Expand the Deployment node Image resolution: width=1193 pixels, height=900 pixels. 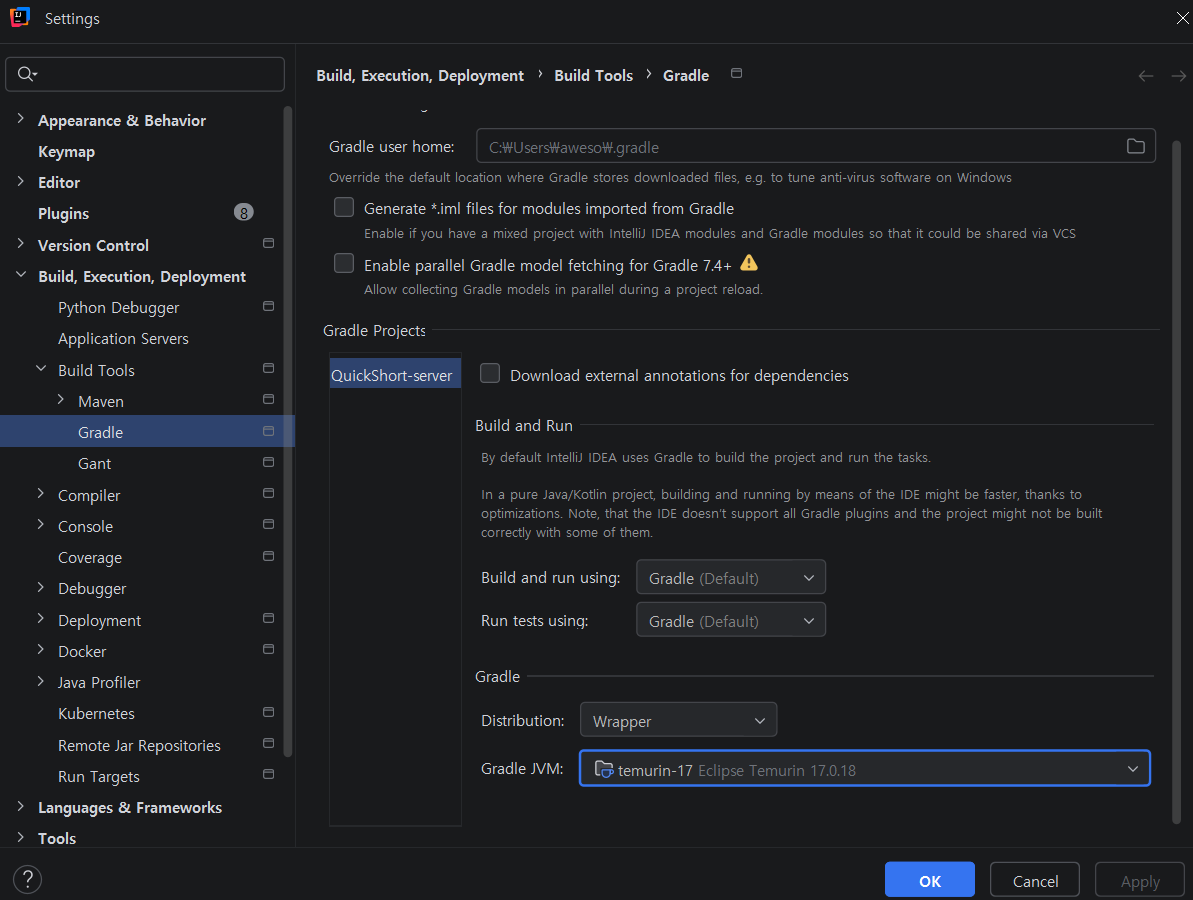pyautogui.click(x=41, y=619)
